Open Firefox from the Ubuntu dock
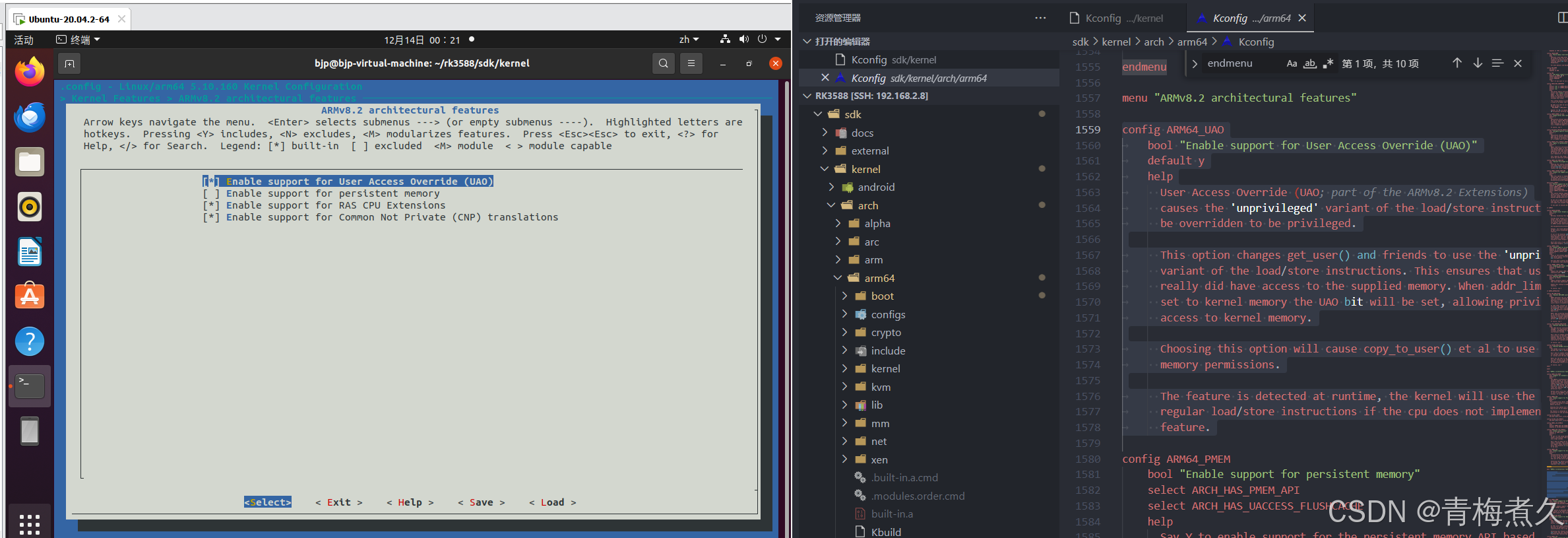Viewport: 1568px width, 538px height. pyautogui.click(x=30, y=72)
